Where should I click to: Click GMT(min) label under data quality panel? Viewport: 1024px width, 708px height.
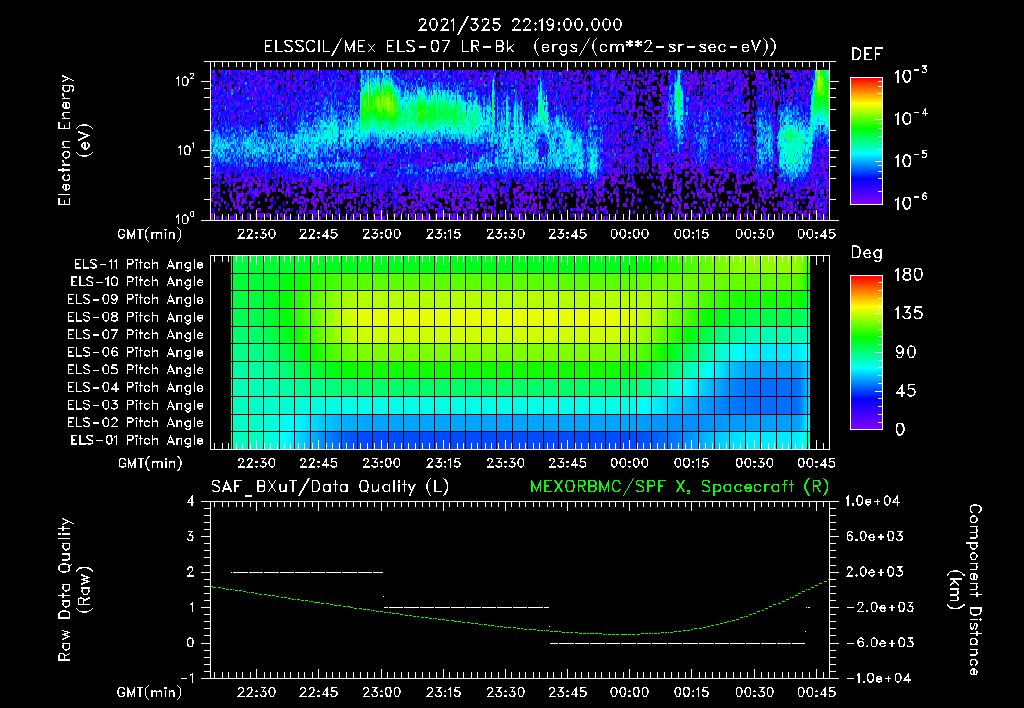tap(150, 692)
